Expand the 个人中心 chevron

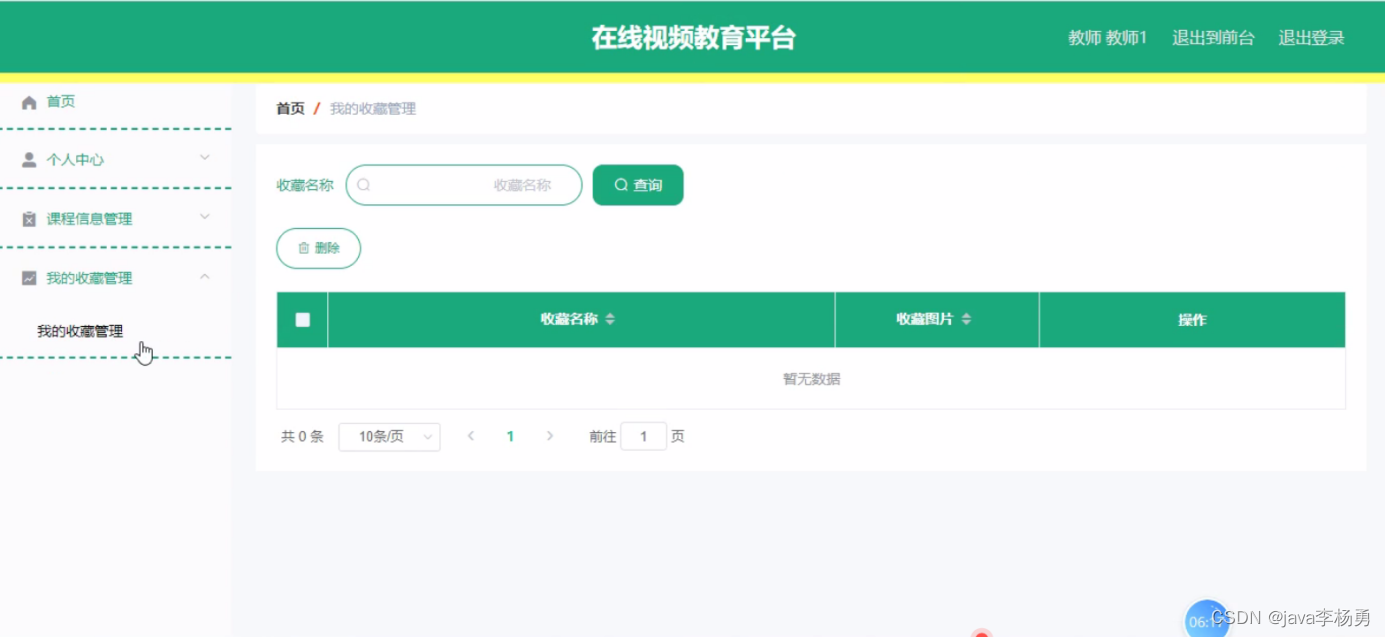(205, 158)
